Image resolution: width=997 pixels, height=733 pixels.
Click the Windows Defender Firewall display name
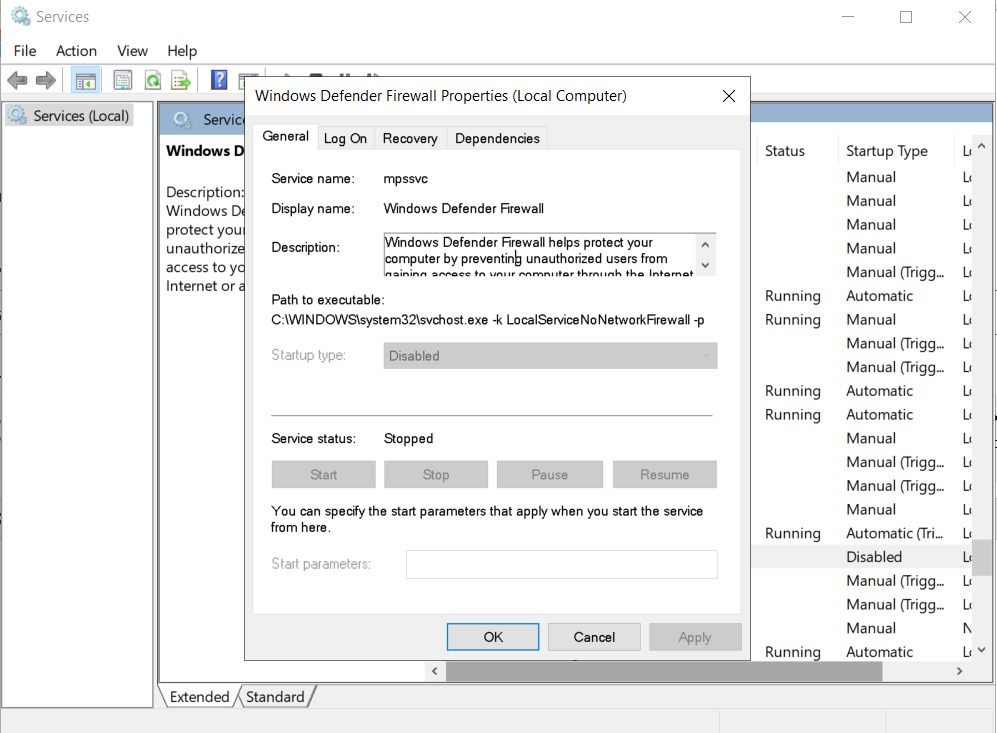[x=464, y=209]
